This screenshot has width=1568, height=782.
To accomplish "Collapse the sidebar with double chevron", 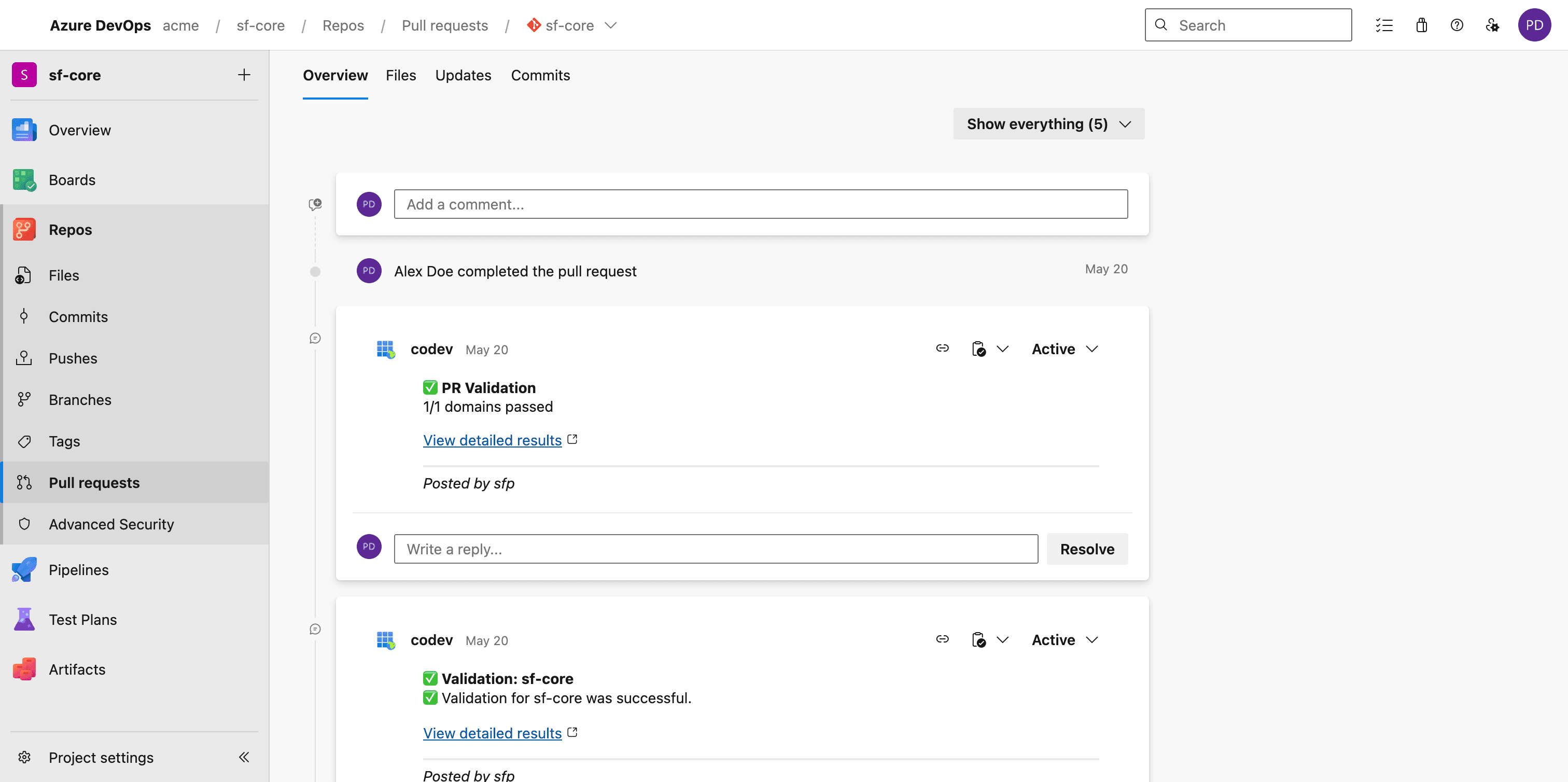I will click(244, 757).
